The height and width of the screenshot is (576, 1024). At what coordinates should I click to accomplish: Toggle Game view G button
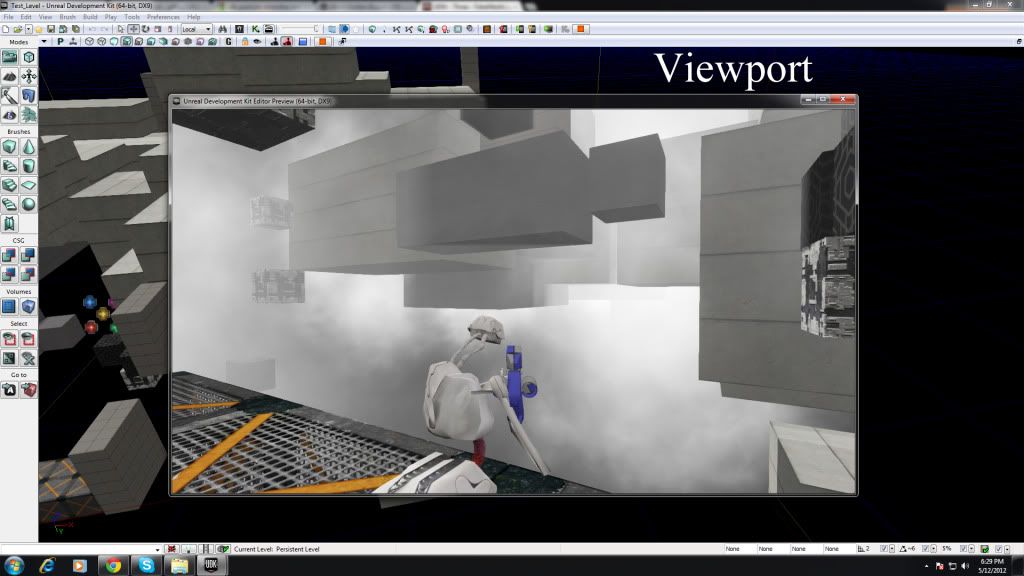pos(229,41)
